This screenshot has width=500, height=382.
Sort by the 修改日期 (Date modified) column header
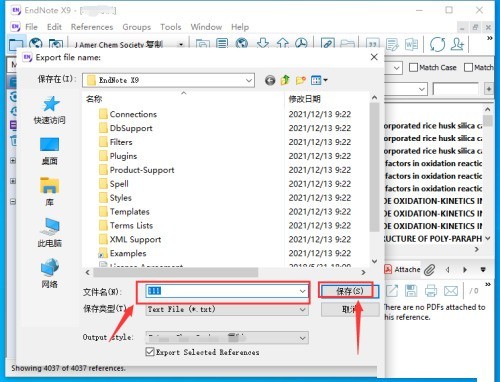304,99
